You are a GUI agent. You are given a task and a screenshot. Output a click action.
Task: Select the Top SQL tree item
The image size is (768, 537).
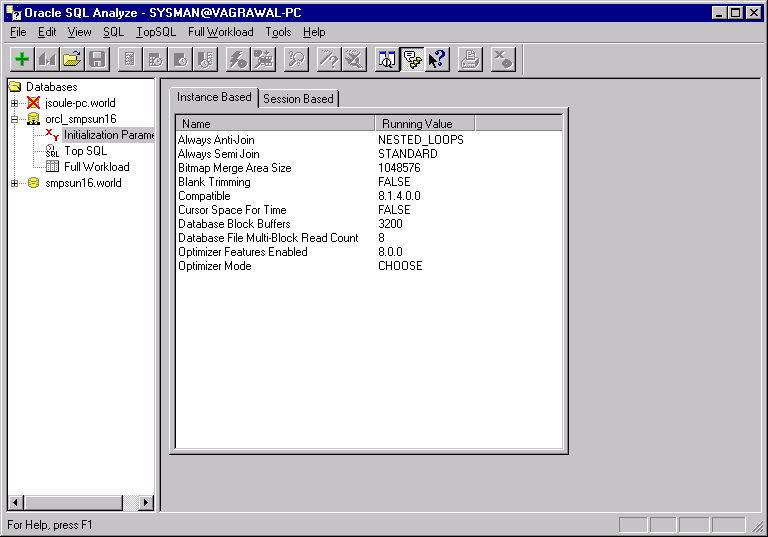[x=85, y=151]
